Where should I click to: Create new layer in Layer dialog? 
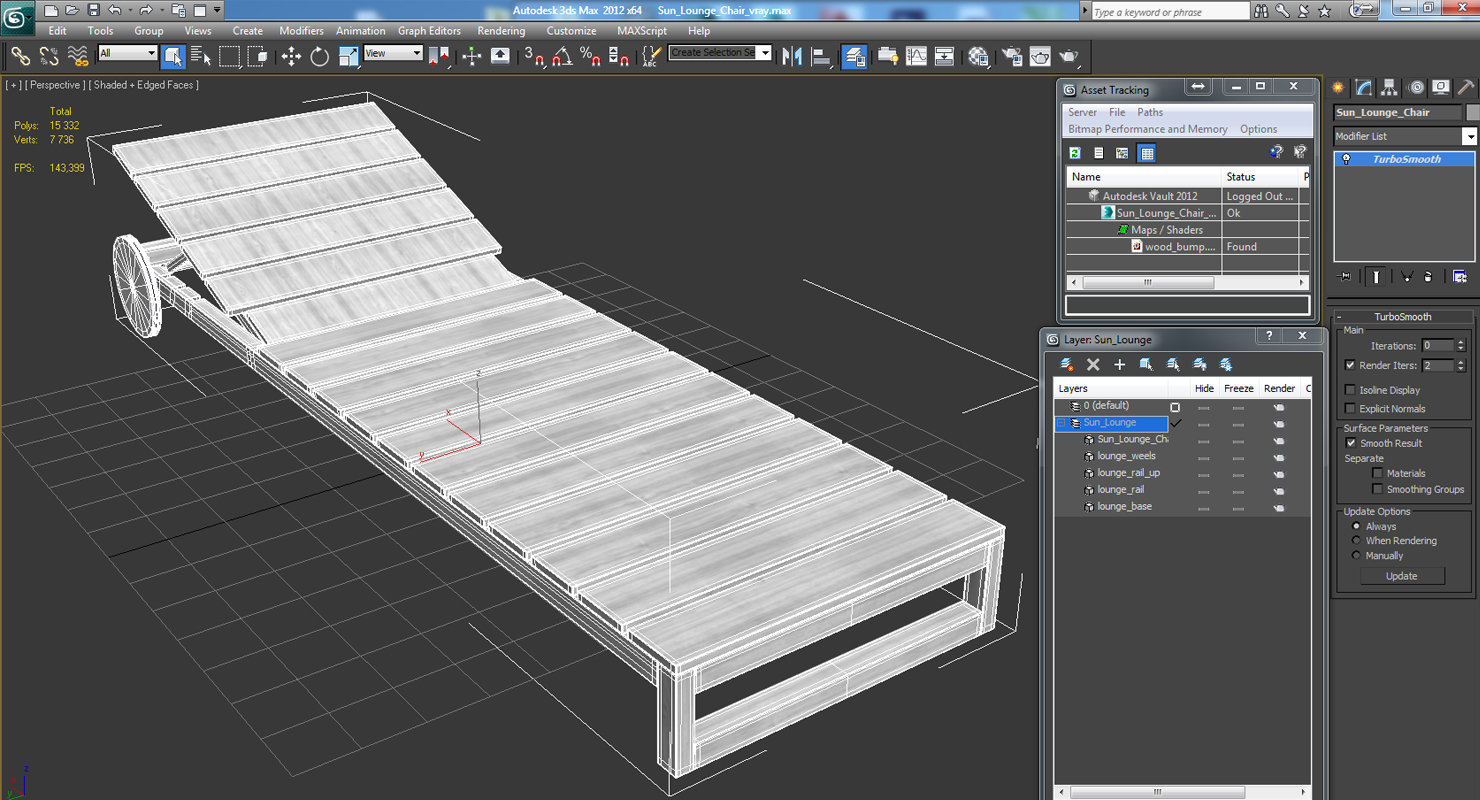pyautogui.click(x=1067, y=365)
